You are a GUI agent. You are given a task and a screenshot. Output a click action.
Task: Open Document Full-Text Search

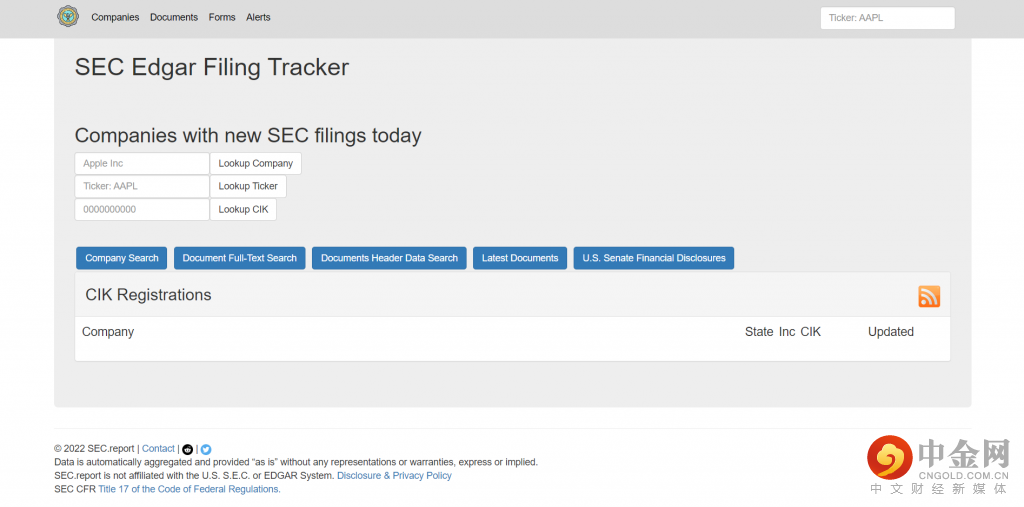(x=240, y=258)
